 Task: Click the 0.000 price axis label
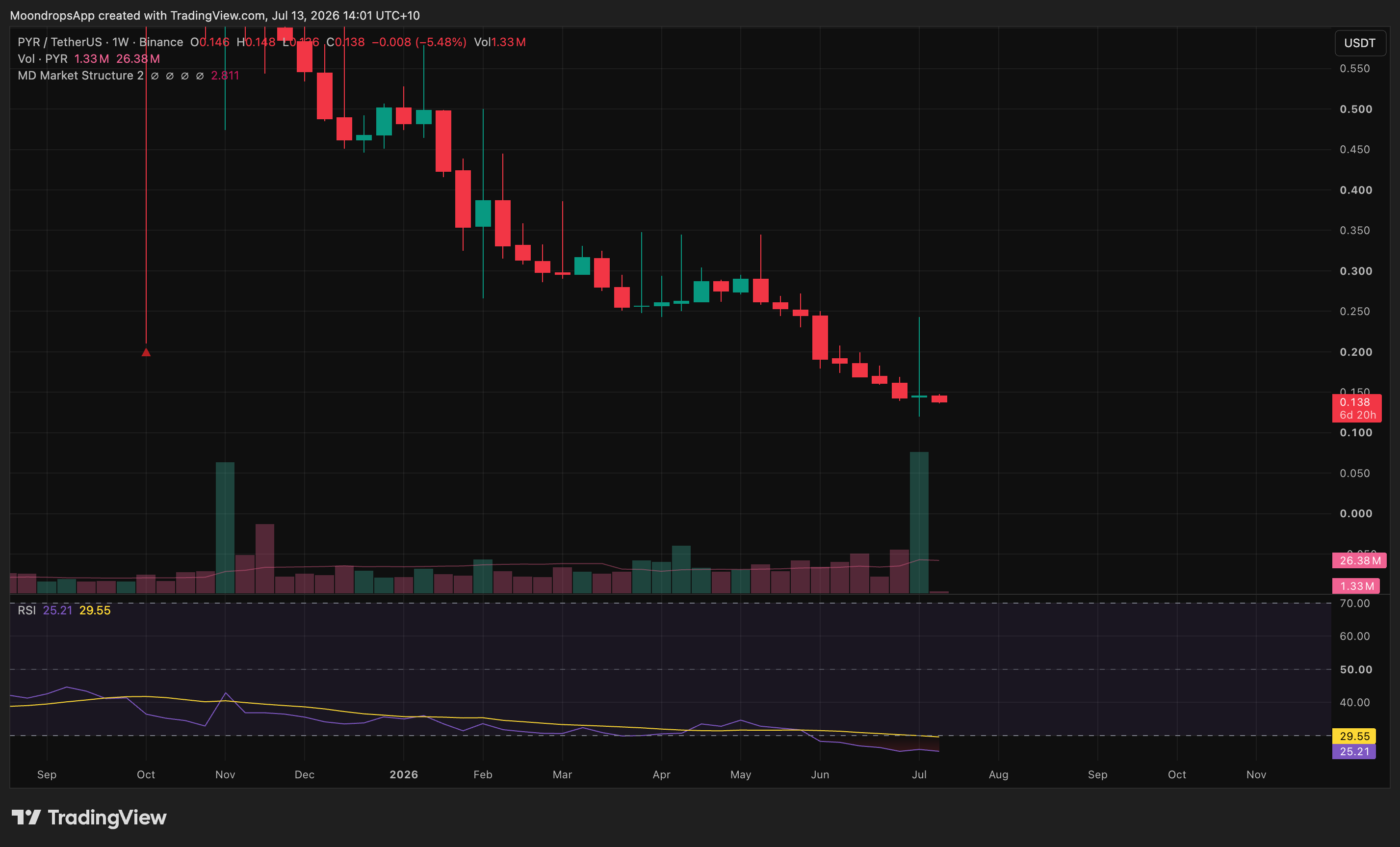(x=1356, y=514)
